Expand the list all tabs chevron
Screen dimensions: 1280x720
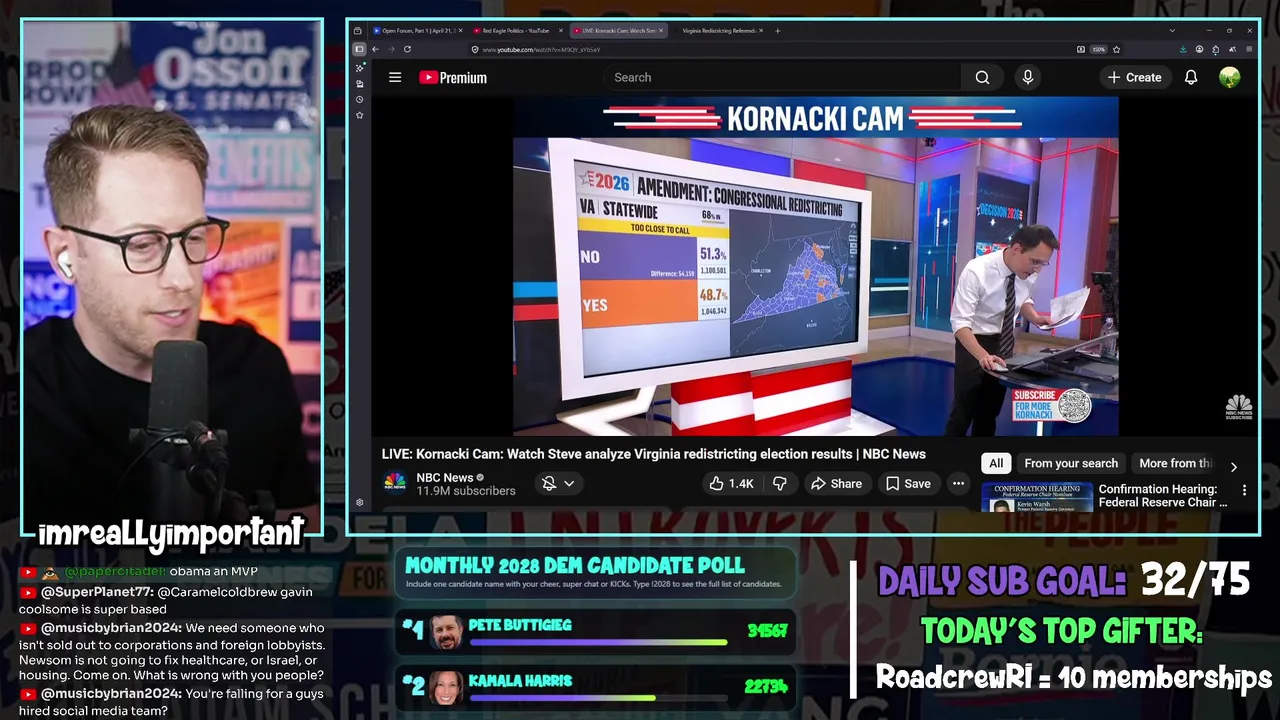point(1172,31)
